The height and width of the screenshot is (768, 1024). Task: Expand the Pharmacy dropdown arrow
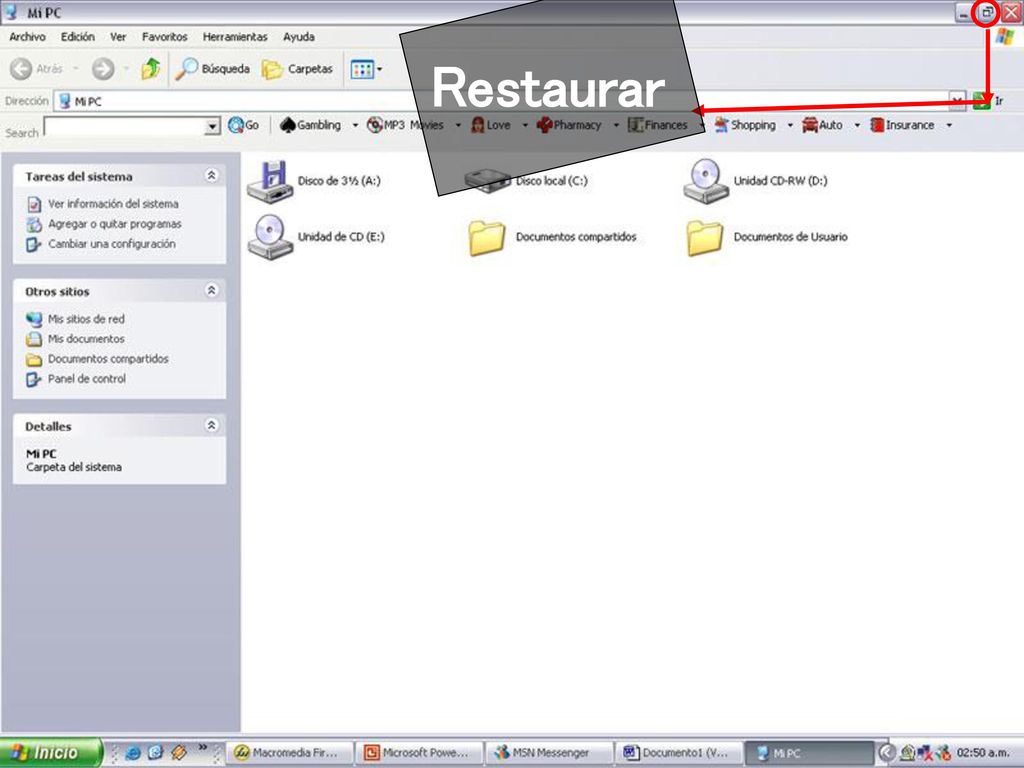tap(615, 125)
